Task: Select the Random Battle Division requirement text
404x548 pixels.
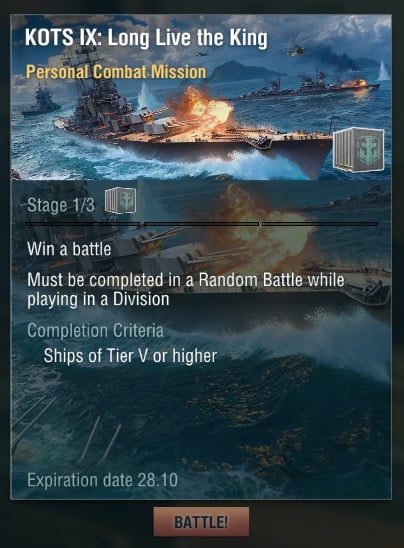Action: coord(186,290)
